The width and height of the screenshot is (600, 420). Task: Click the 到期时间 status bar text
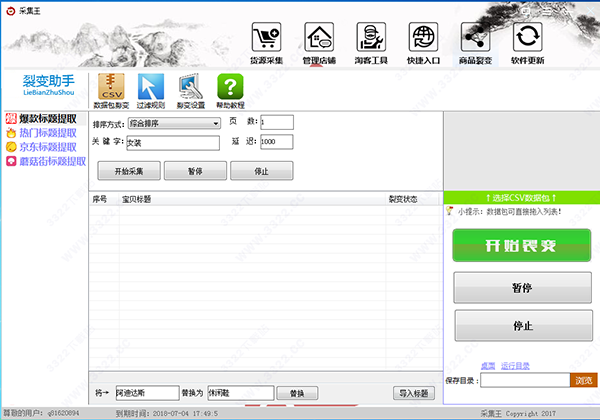tap(167, 413)
